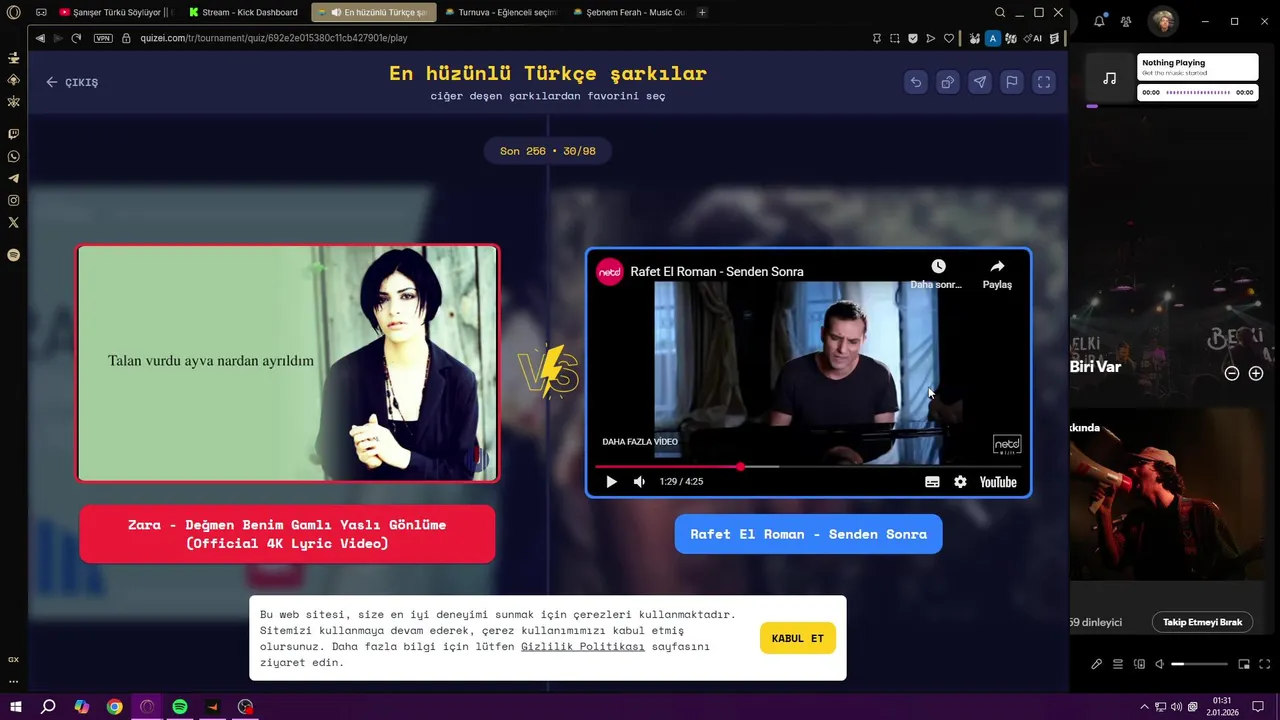
Task: Mute the music app with speaker icon
Action: pyautogui.click(x=1159, y=664)
